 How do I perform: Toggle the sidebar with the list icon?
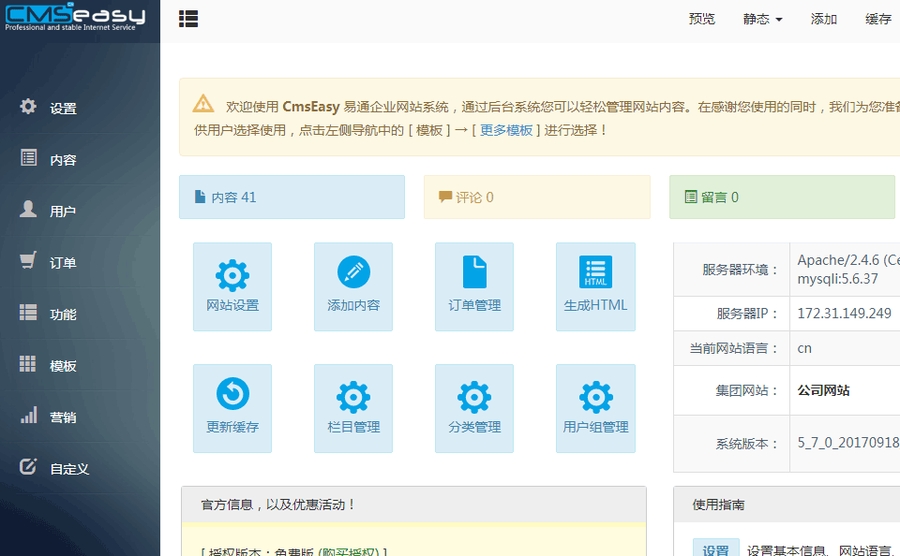point(188,19)
